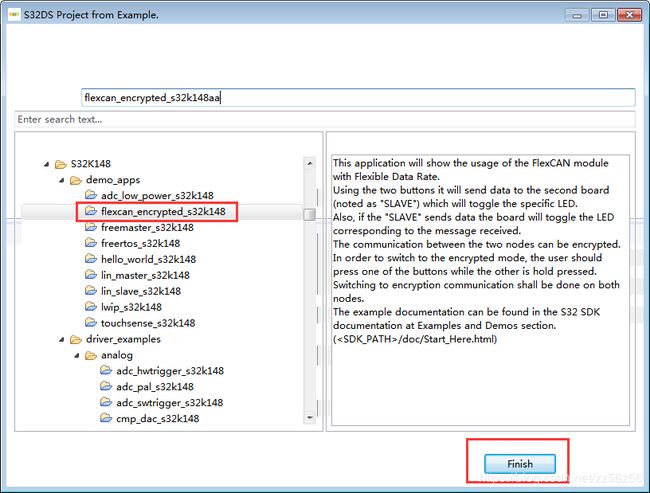Collapse the S32K148 tree node
The image size is (650, 493).
point(46,164)
